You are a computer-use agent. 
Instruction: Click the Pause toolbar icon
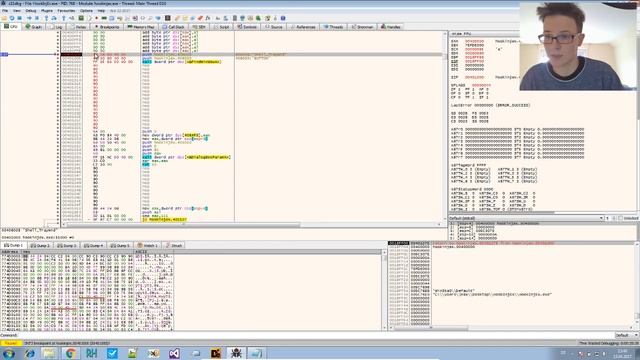pyautogui.click(x=37, y=18)
